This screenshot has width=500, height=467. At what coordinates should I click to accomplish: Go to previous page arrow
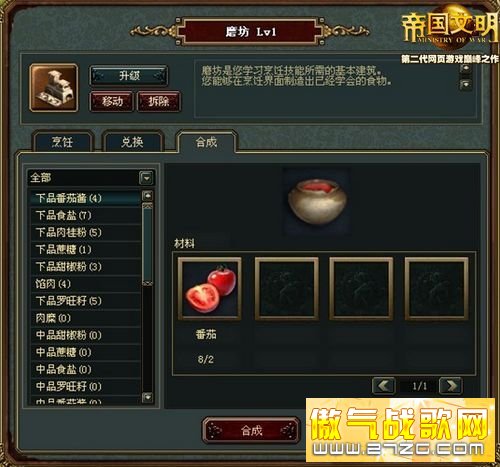(x=384, y=386)
